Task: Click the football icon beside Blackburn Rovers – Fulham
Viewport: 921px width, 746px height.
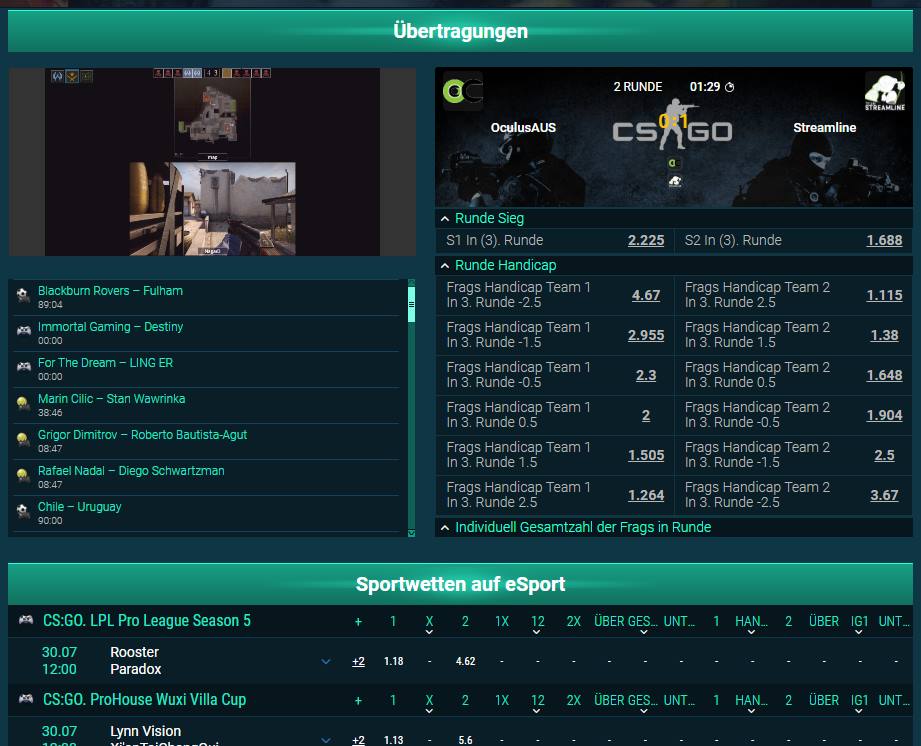Action: (x=23, y=295)
